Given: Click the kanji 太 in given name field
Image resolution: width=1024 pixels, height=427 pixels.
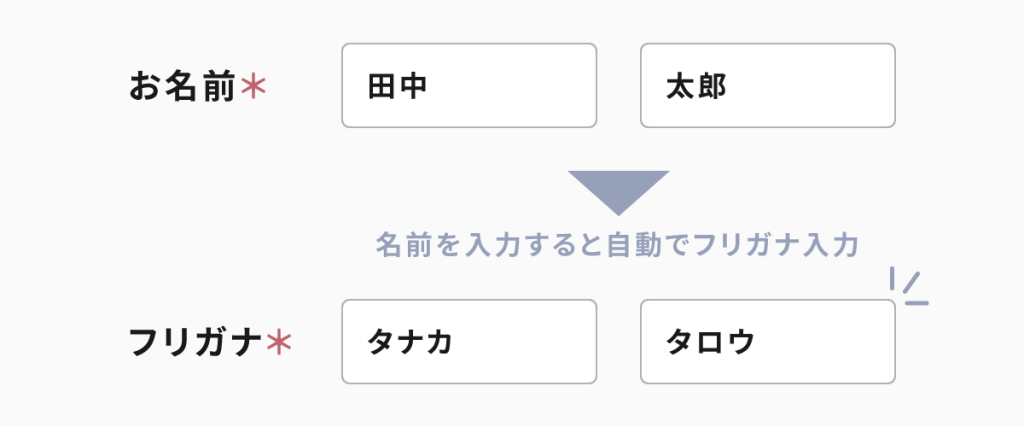Looking at the screenshot, I should click(680, 87).
